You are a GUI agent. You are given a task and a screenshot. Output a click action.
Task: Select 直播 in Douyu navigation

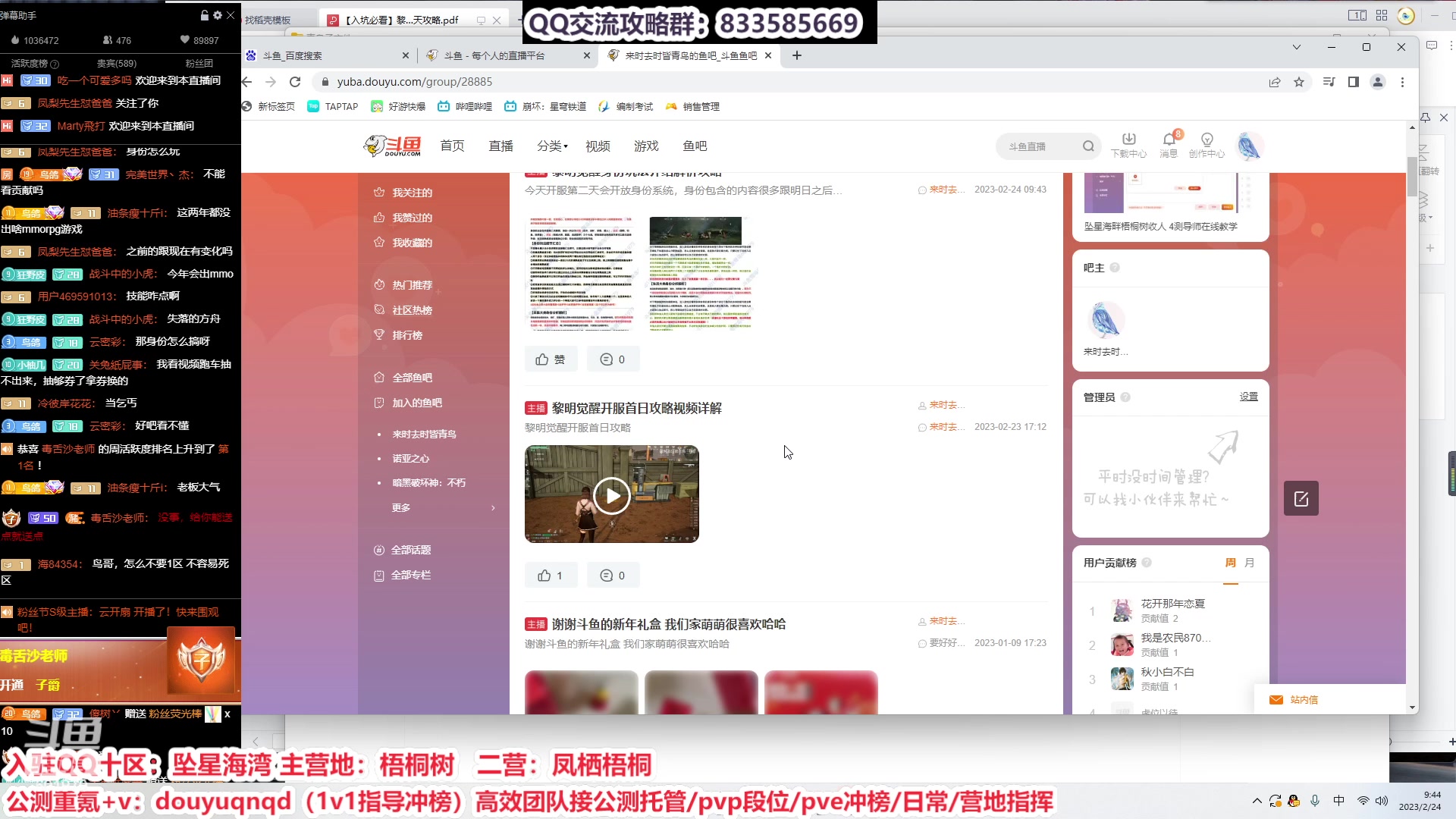tap(500, 146)
